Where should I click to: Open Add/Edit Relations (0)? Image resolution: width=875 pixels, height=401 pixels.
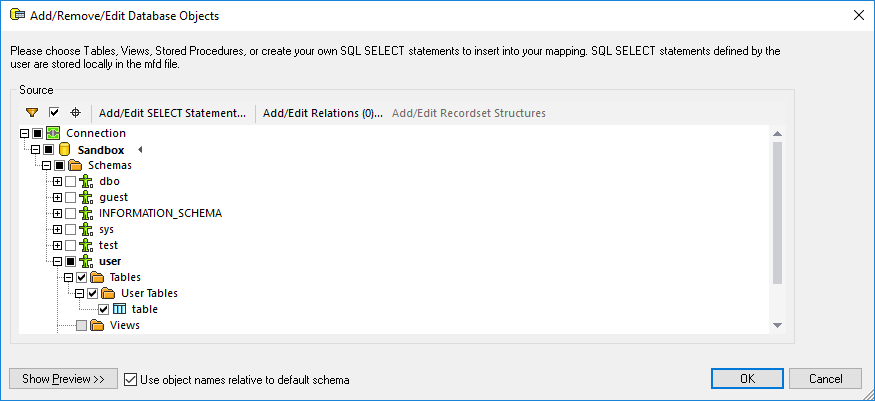[322, 113]
